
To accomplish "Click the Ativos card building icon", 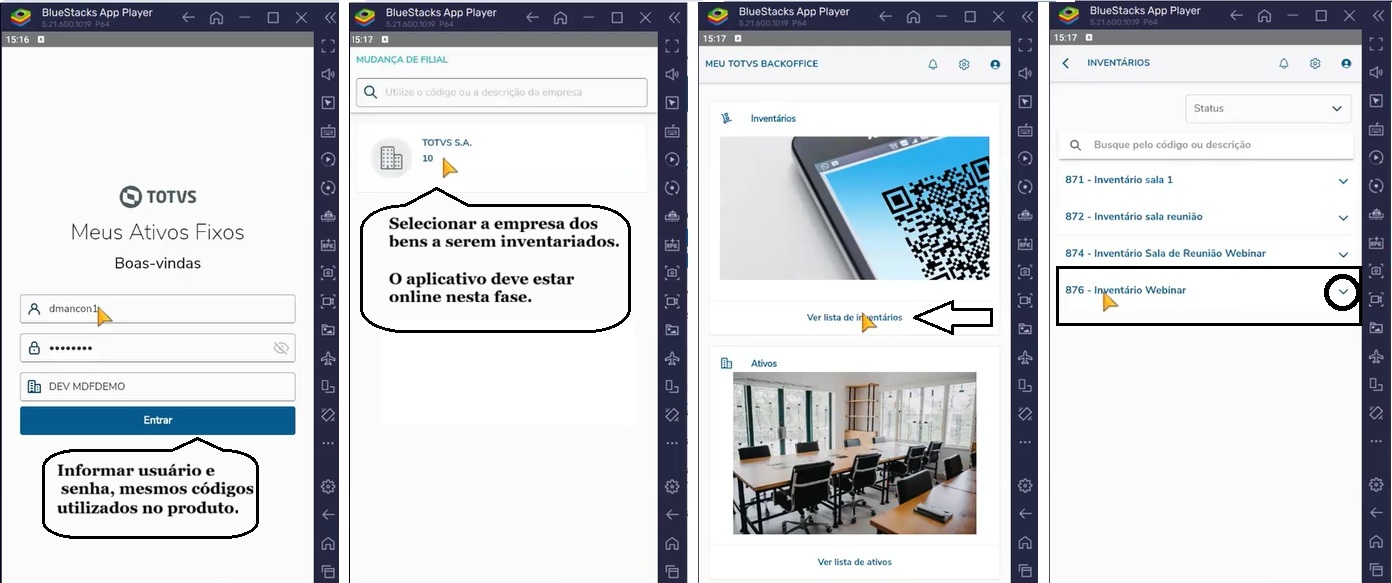I will click(727, 363).
